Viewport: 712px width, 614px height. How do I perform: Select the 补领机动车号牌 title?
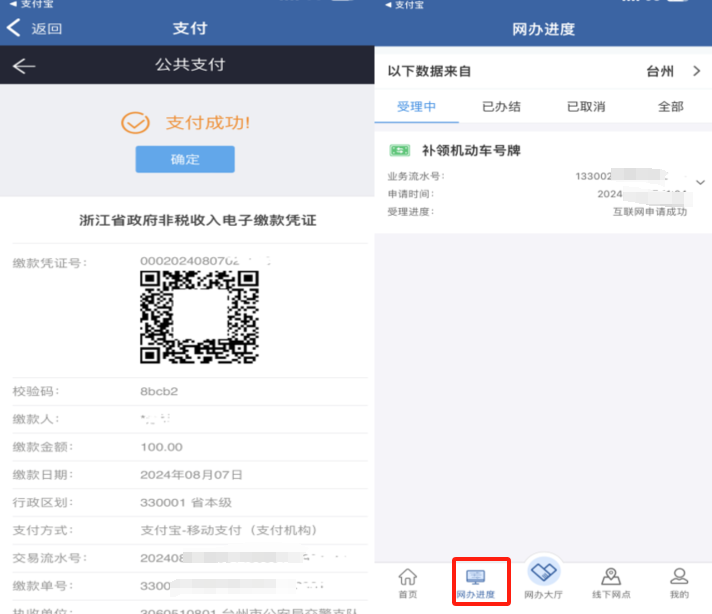(471, 150)
